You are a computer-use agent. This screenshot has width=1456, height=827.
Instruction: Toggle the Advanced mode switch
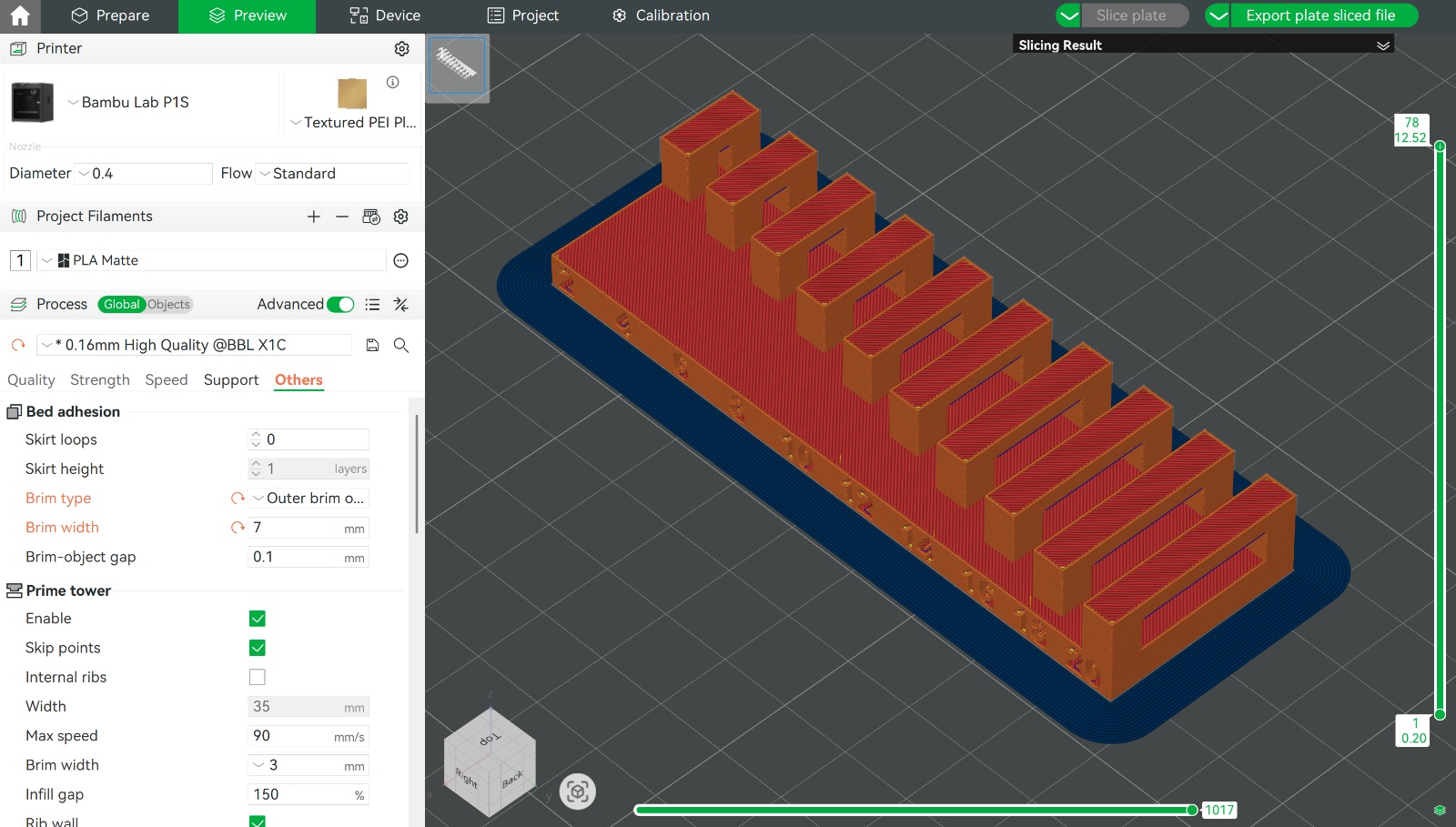pyautogui.click(x=340, y=305)
